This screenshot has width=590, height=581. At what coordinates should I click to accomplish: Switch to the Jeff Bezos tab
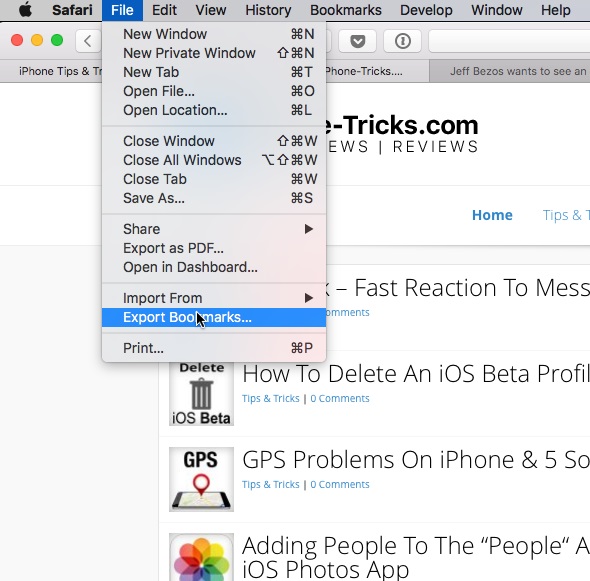coord(510,71)
